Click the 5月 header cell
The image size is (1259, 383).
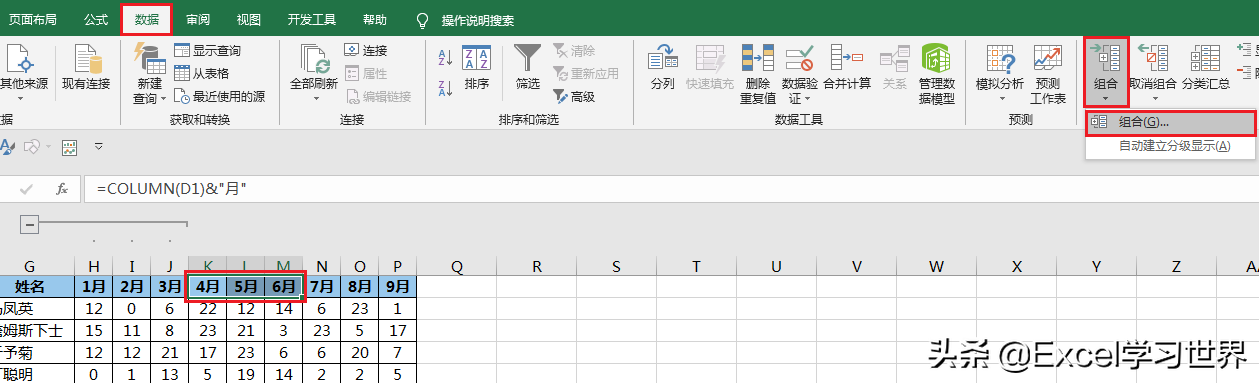pyautogui.click(x=246, y=286)
